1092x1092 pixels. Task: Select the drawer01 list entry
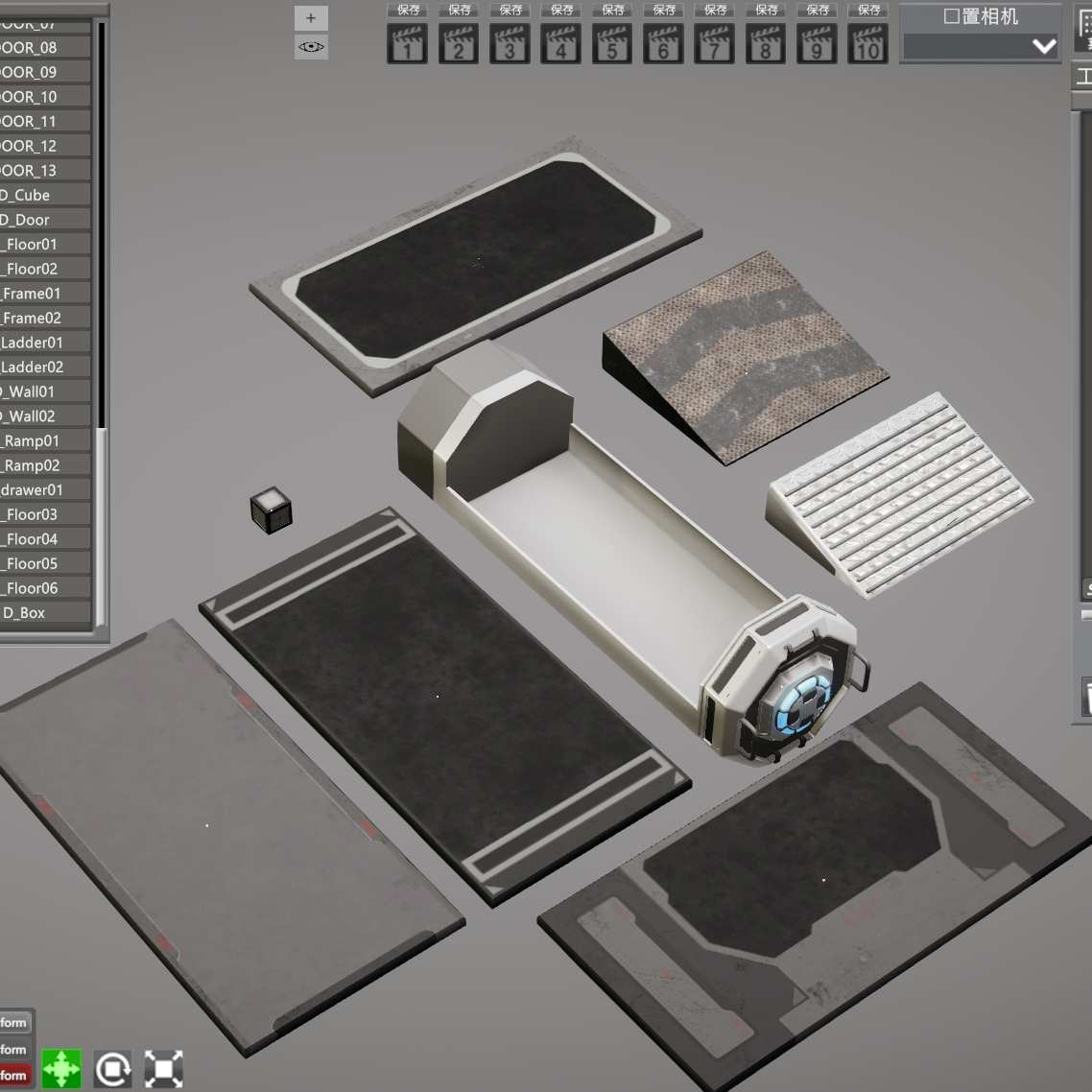(45, 490)
